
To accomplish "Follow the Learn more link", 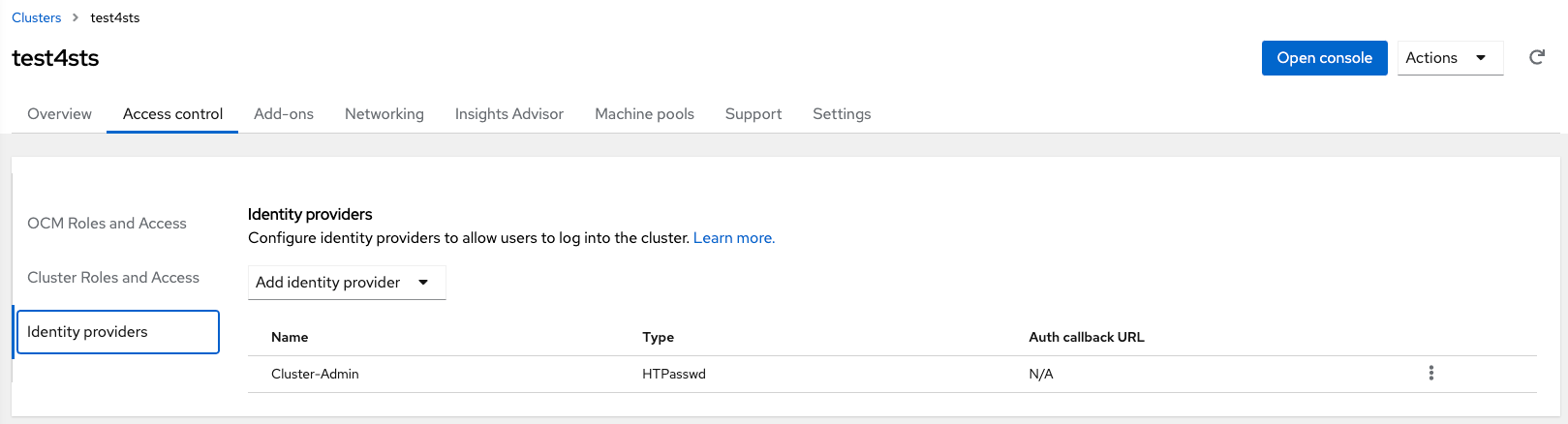I will (x=733, y=238).
